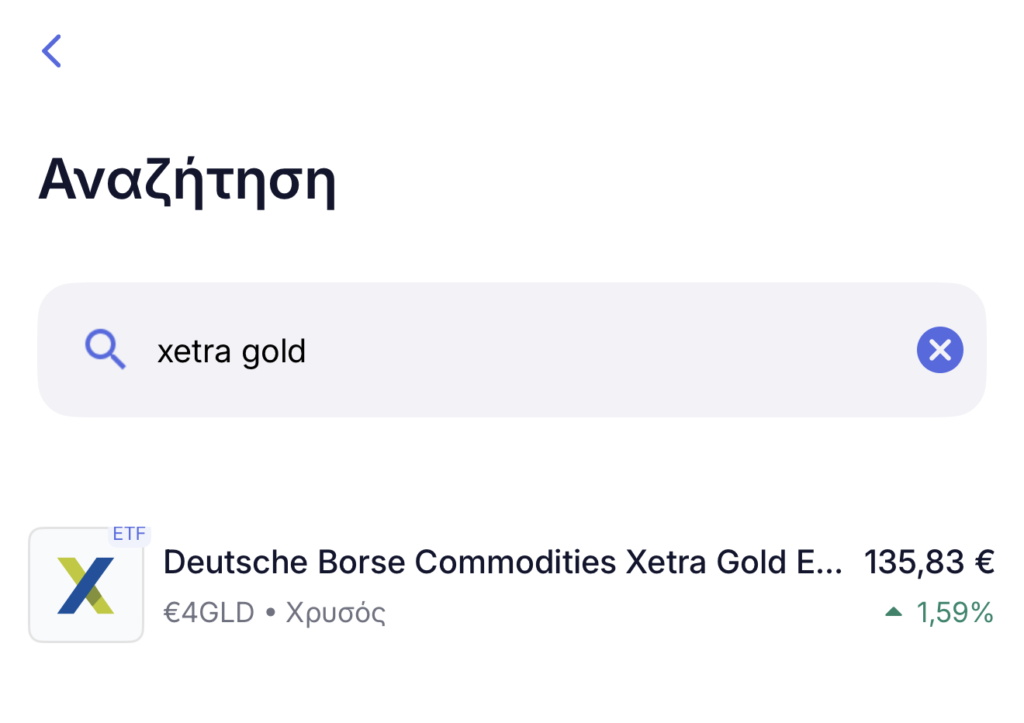
Task: Select the 135,83 € price value
Action: coord(928,562)
